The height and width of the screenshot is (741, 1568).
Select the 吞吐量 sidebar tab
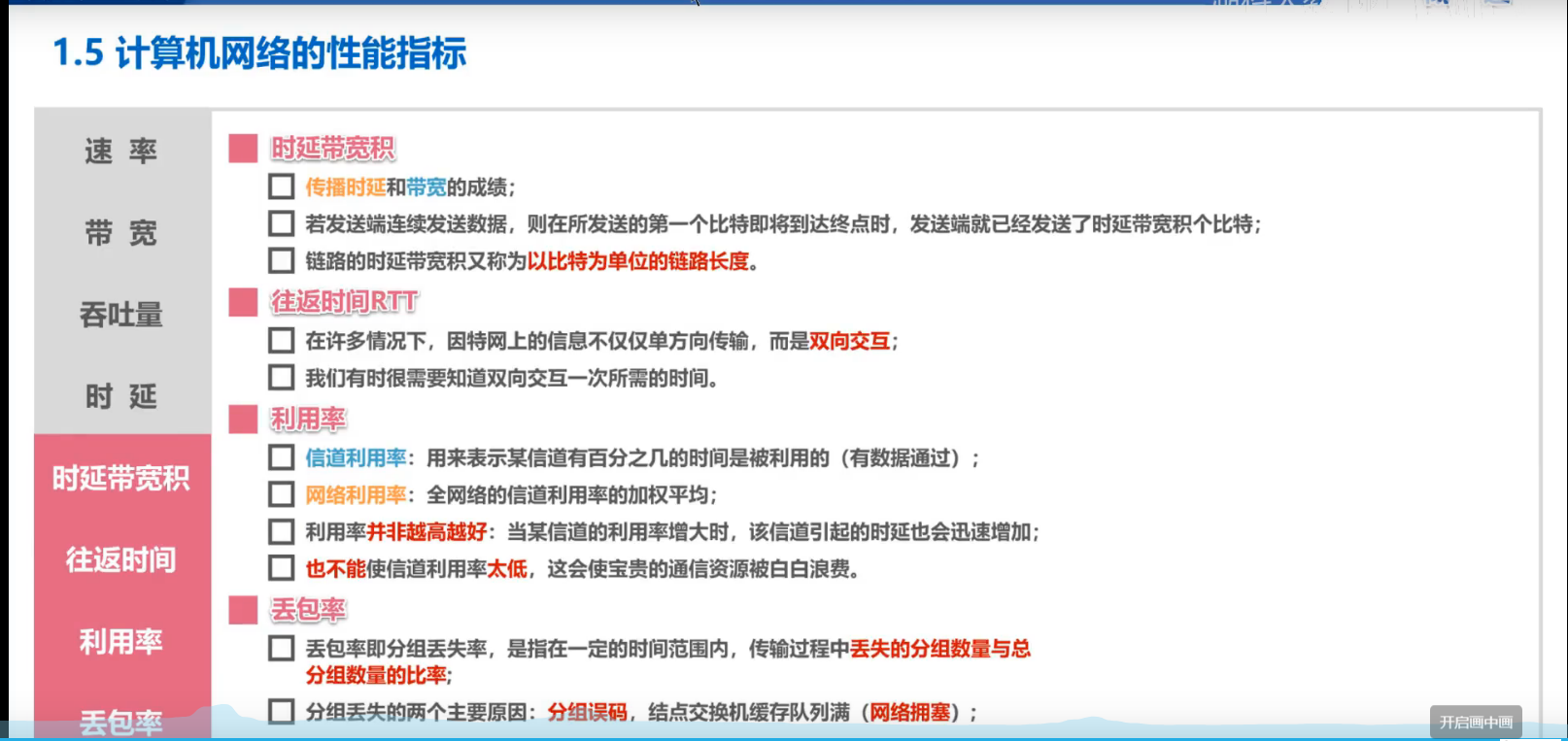pos(121,315)
